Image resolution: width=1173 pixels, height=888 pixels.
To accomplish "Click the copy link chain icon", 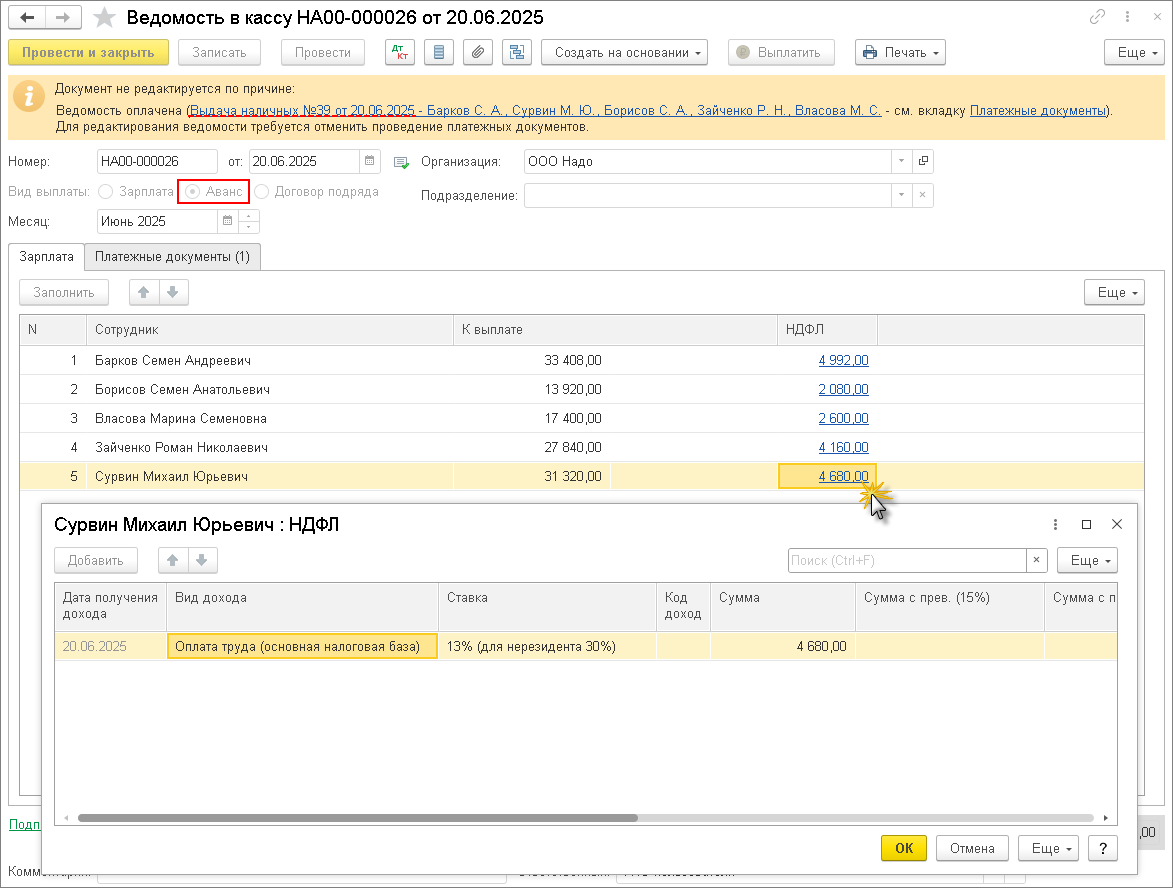I will pos(1097,18).
